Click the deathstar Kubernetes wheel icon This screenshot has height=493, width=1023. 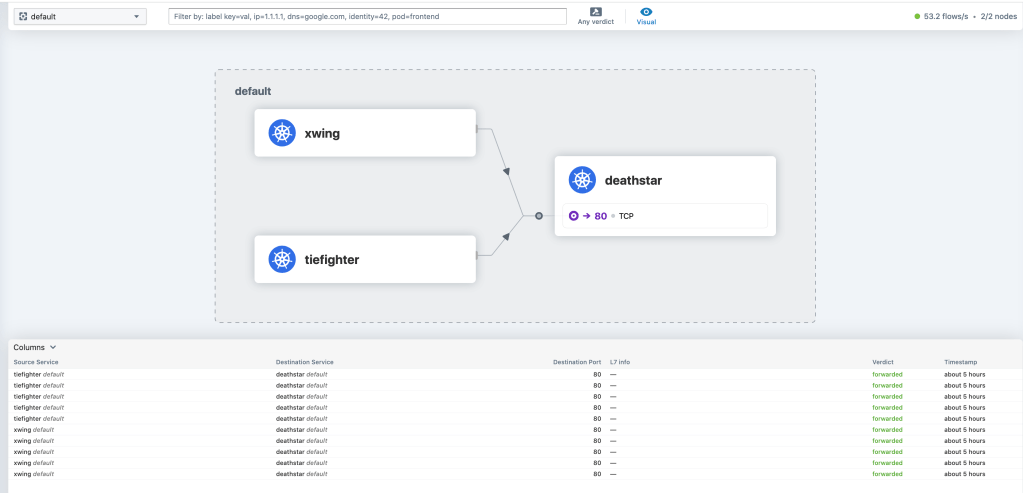[582, 180]
